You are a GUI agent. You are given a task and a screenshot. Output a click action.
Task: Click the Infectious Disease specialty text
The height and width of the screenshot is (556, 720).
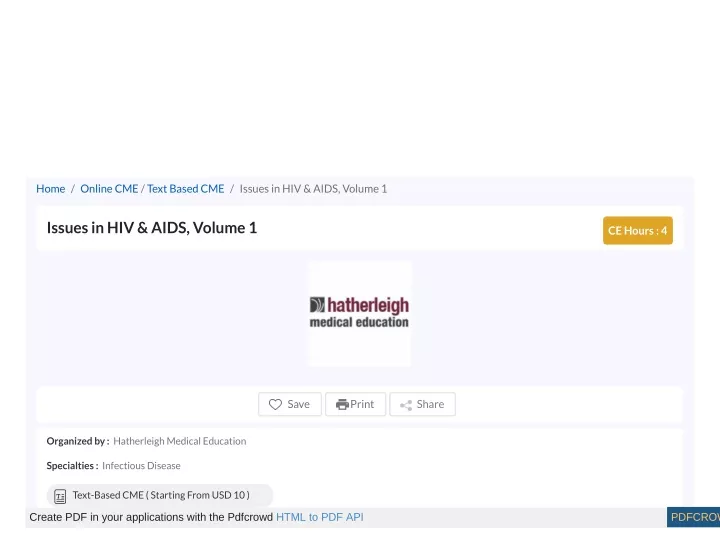141,466
